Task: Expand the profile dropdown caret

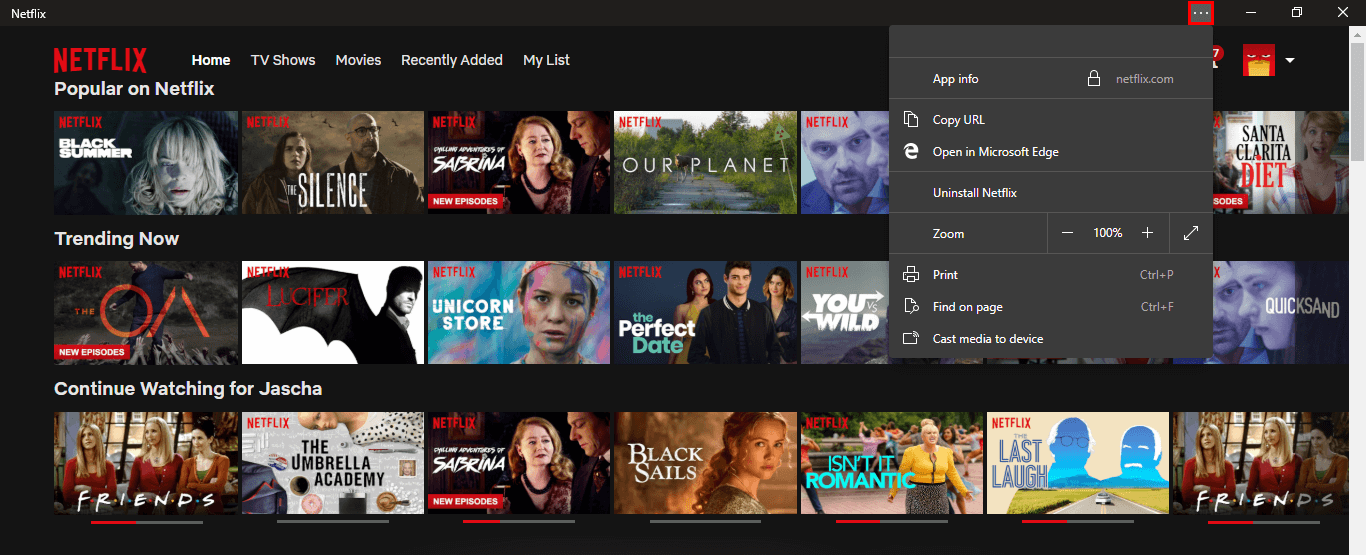Action: [1290, 60]
